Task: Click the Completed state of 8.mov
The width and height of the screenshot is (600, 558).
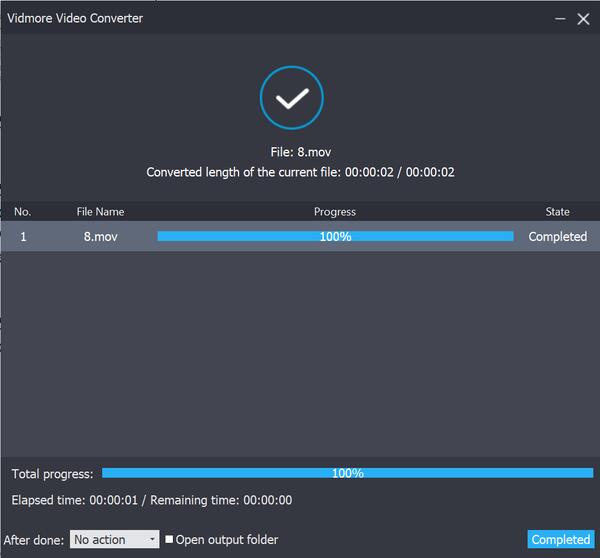Action: tap(557, 237)
